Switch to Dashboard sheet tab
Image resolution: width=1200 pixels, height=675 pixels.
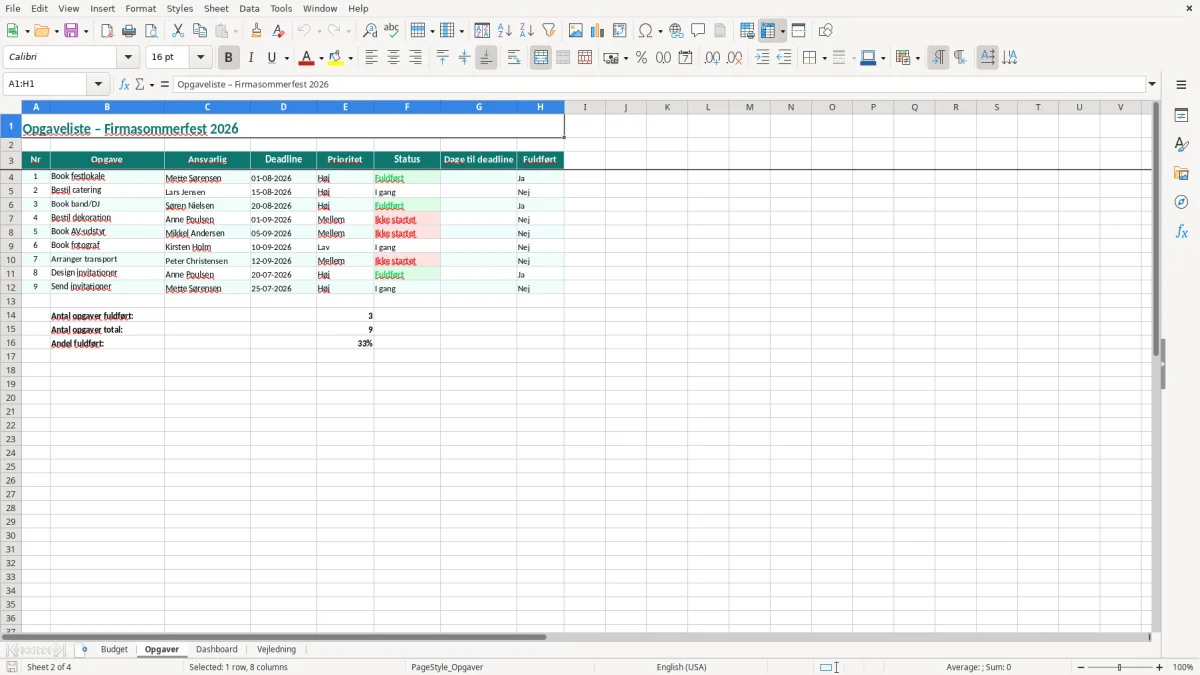click(x=217, y=650)
